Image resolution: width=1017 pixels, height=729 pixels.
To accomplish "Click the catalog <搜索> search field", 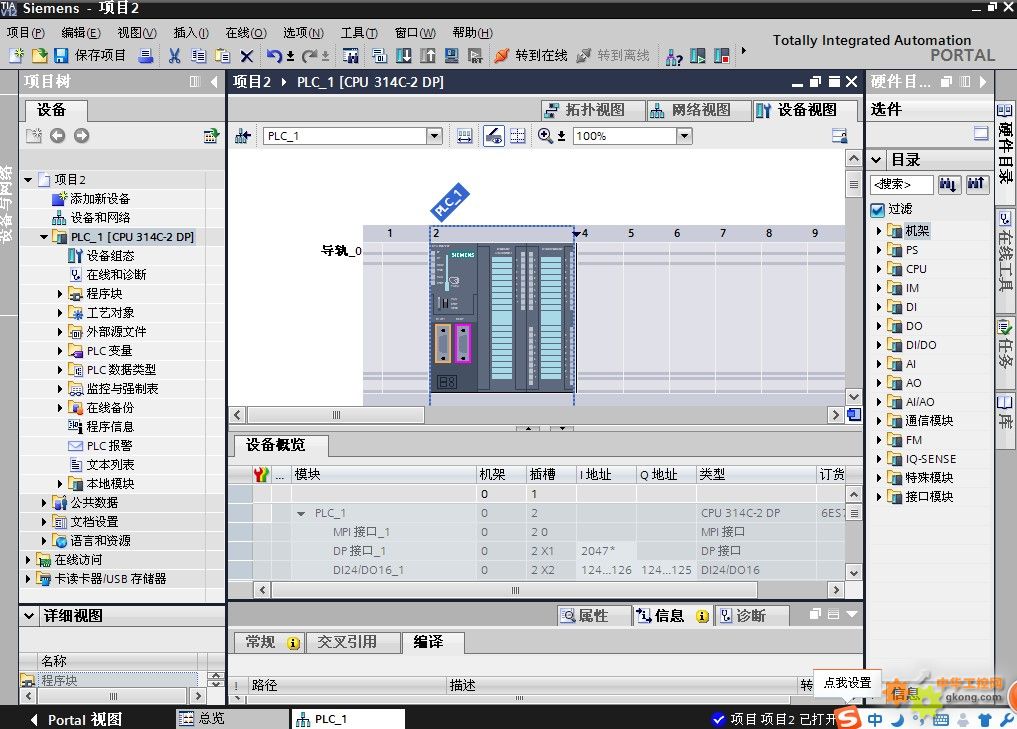I will [x=902, y=184].
